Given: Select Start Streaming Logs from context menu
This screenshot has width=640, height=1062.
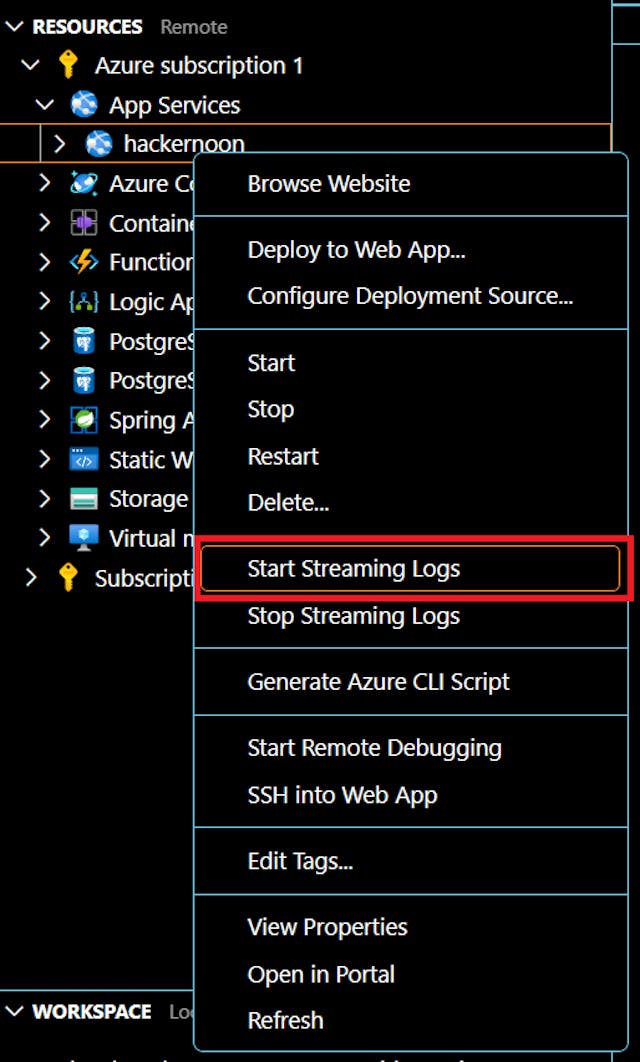Looking at the screenshot, I should [x=353, y=569].
